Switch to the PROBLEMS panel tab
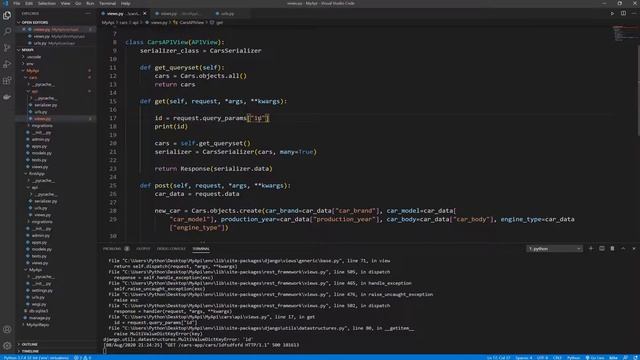This screenshot has height=360, width=640. tap(112, 249)
